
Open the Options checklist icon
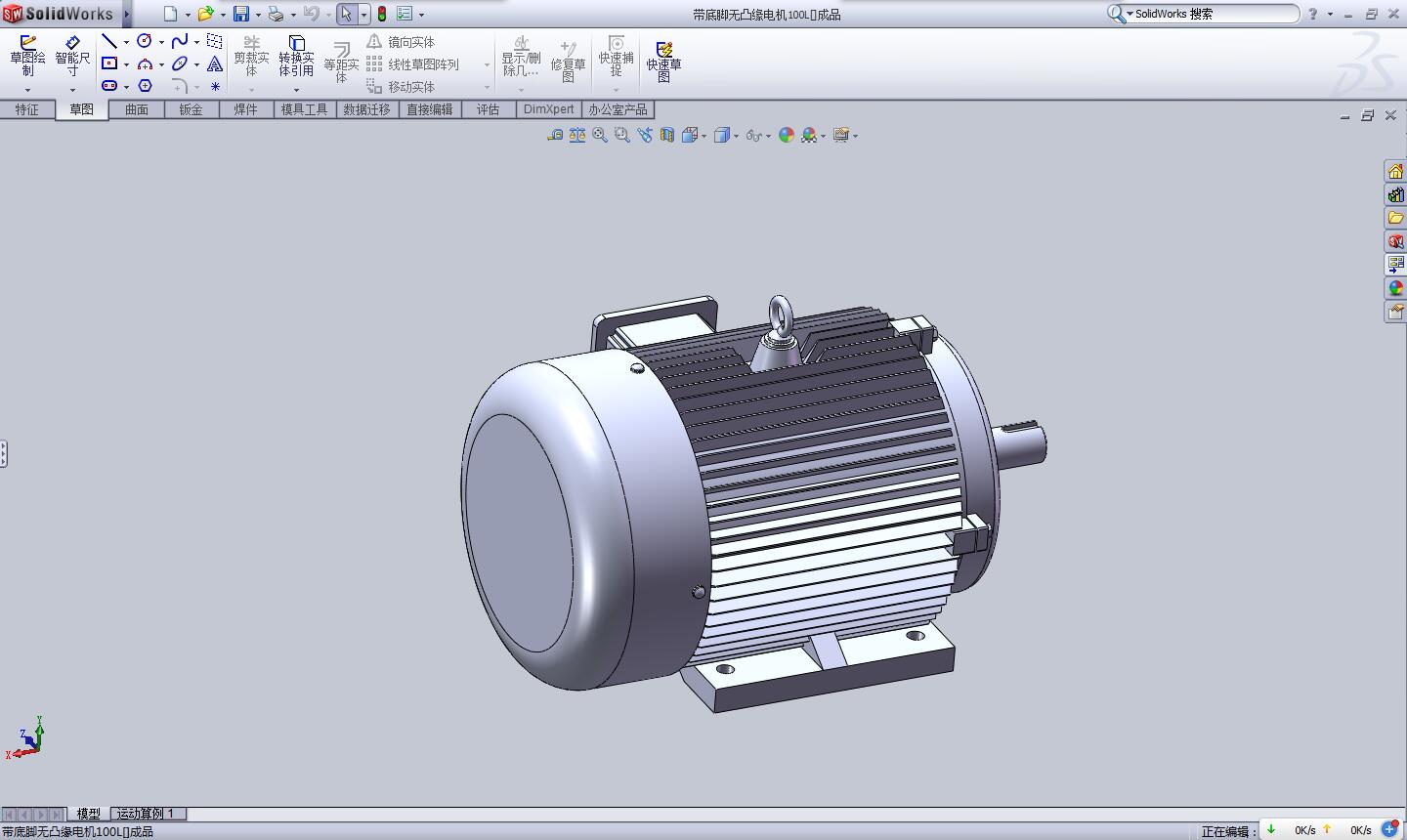click(405, 14)
